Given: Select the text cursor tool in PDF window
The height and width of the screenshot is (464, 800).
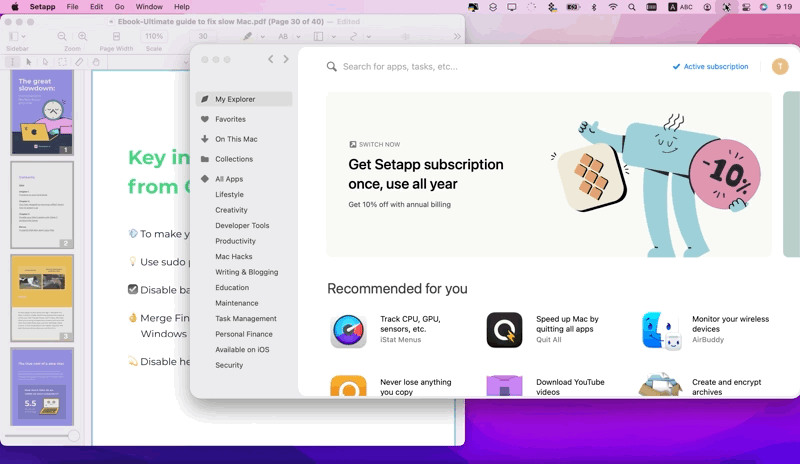Looking at the screenshot, I should point(13,62).
